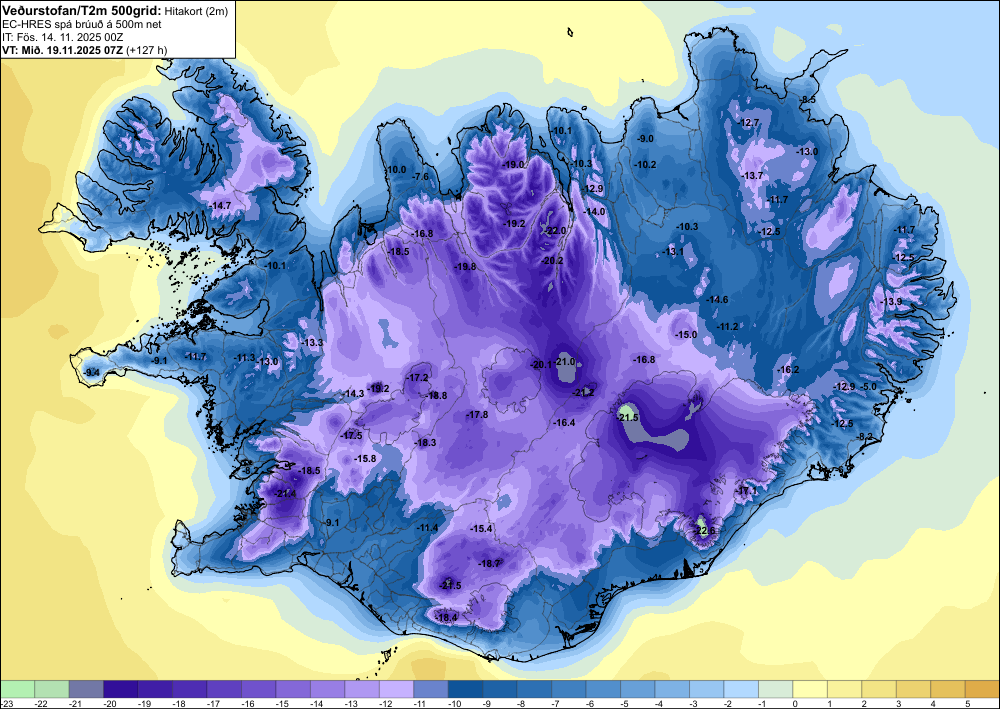Click the -14.6 temperature label
This screenshot has height=709, width=1000.
[x=717, y=300]
